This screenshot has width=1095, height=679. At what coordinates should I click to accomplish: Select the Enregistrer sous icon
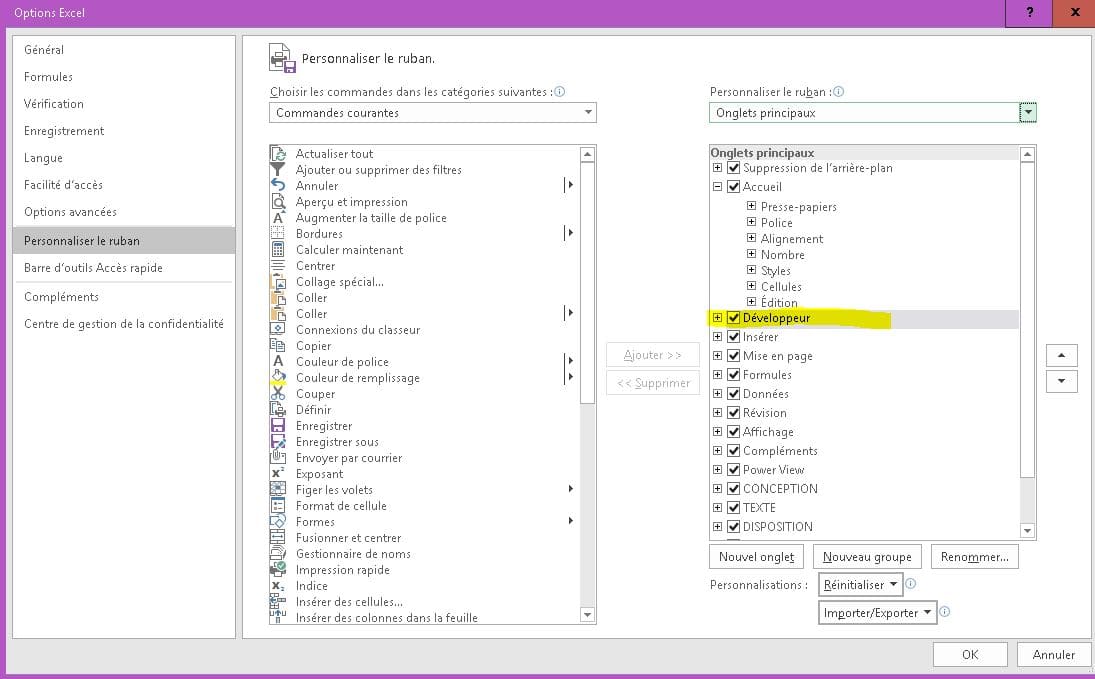(x=278, y=442)
